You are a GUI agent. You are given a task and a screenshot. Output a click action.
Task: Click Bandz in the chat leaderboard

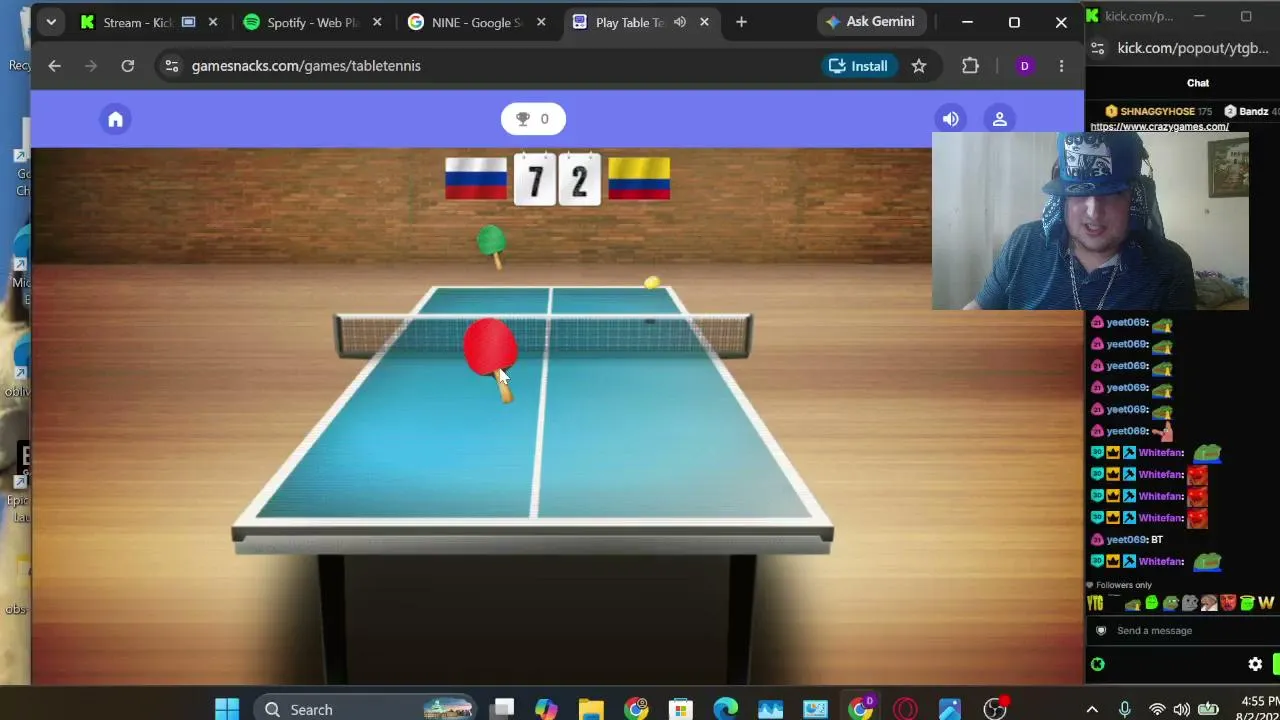point(1254,111)
